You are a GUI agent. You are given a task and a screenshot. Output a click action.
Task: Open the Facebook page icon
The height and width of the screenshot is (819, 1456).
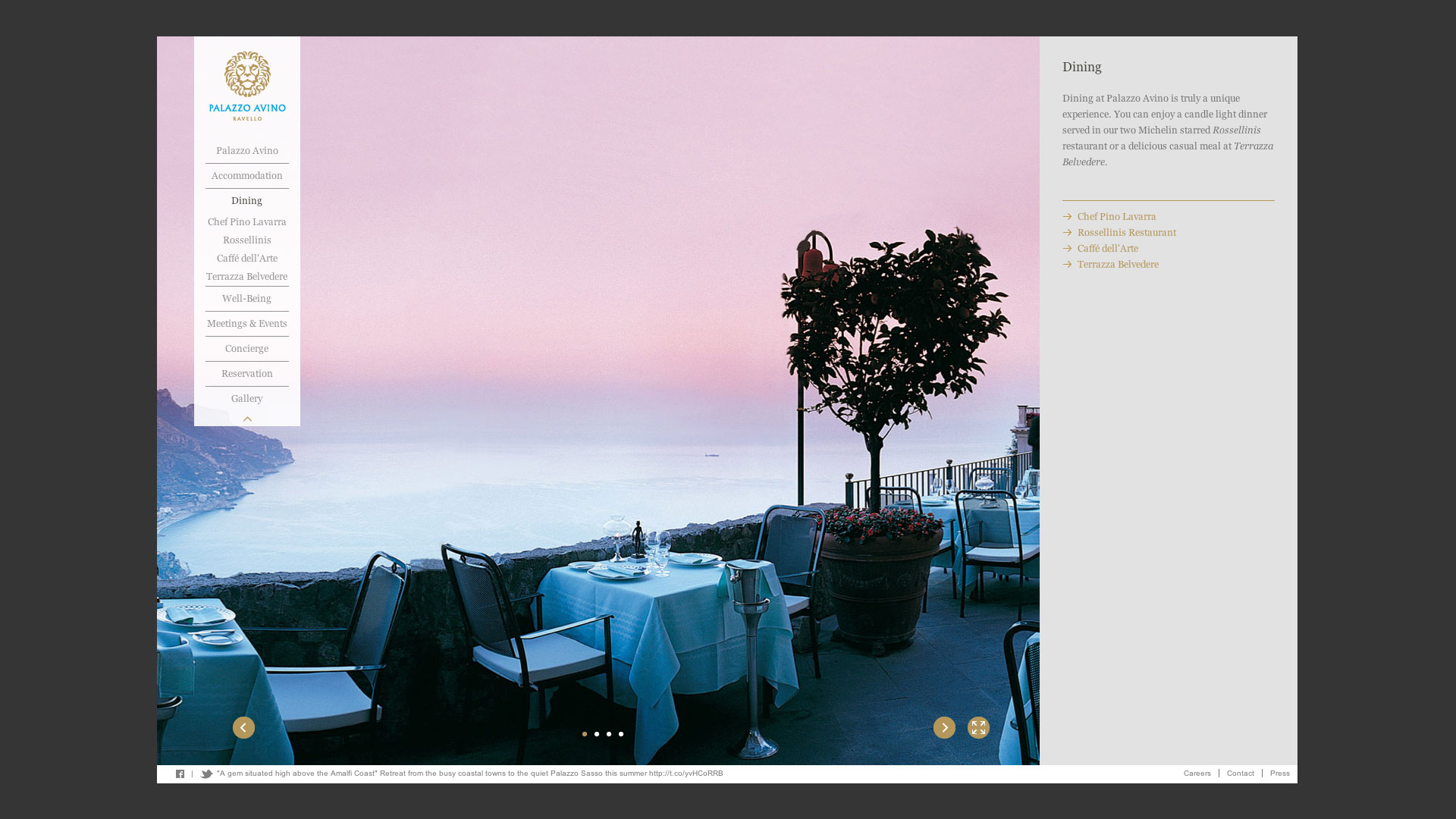pos(180,773)
